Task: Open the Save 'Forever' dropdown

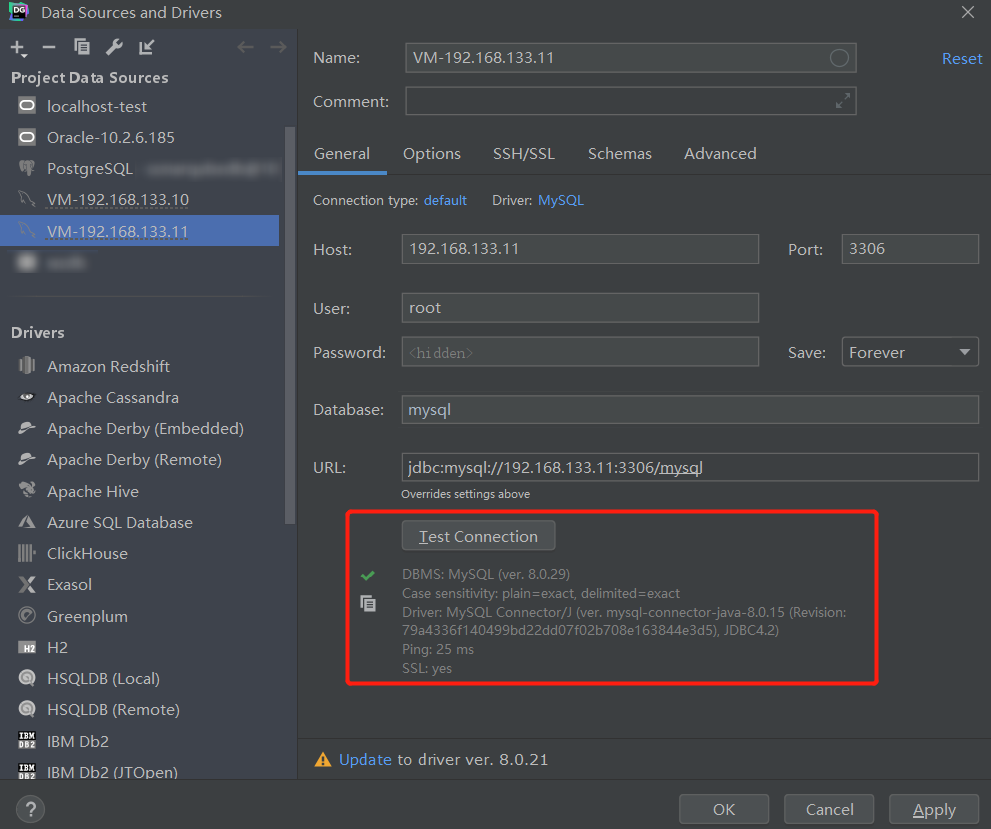Action: tap(910, 352)
